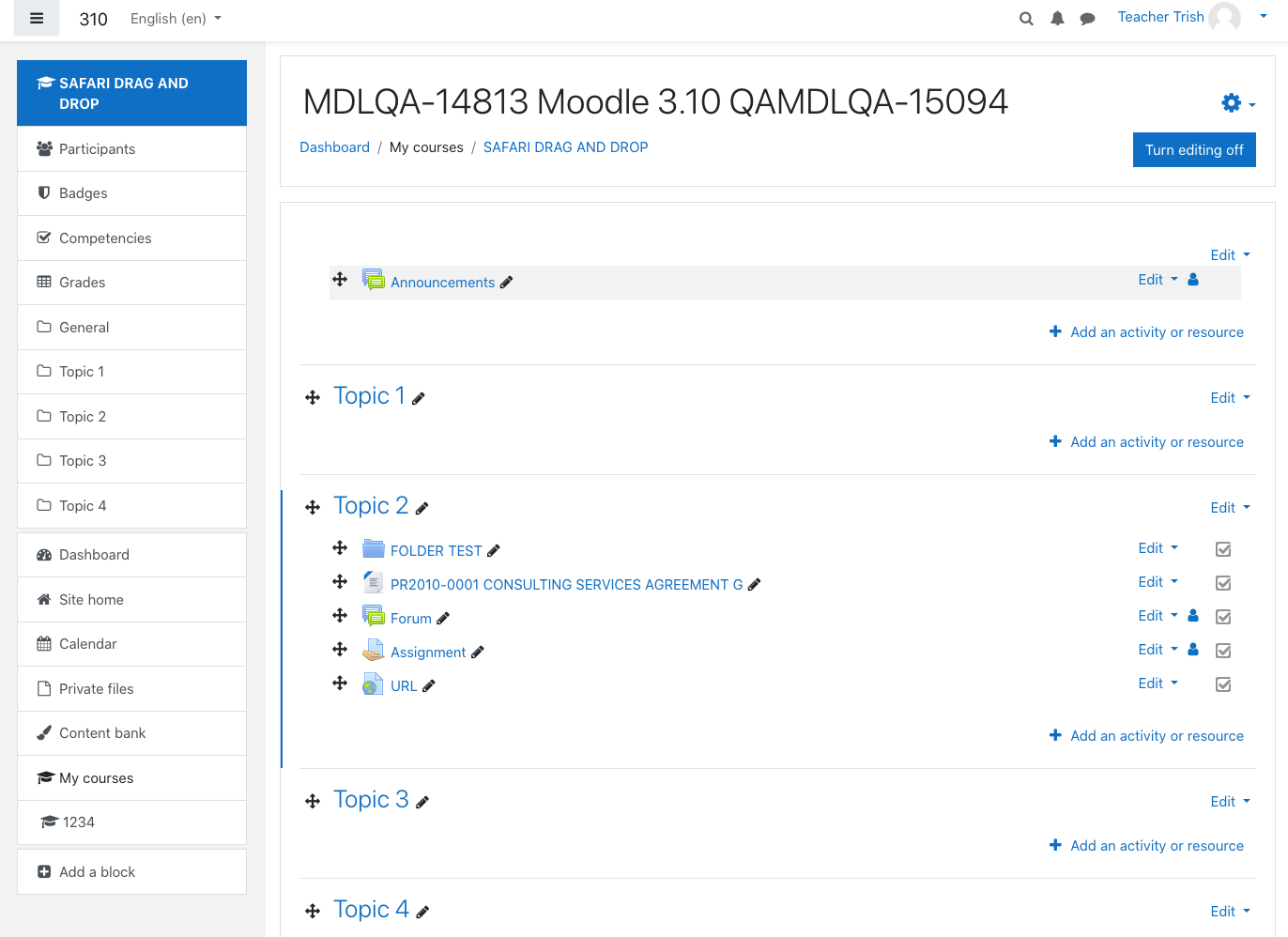The image size is (1288, 937).
Task: Rename Topic 1 using its pencil icon
Action: point(419,399)
